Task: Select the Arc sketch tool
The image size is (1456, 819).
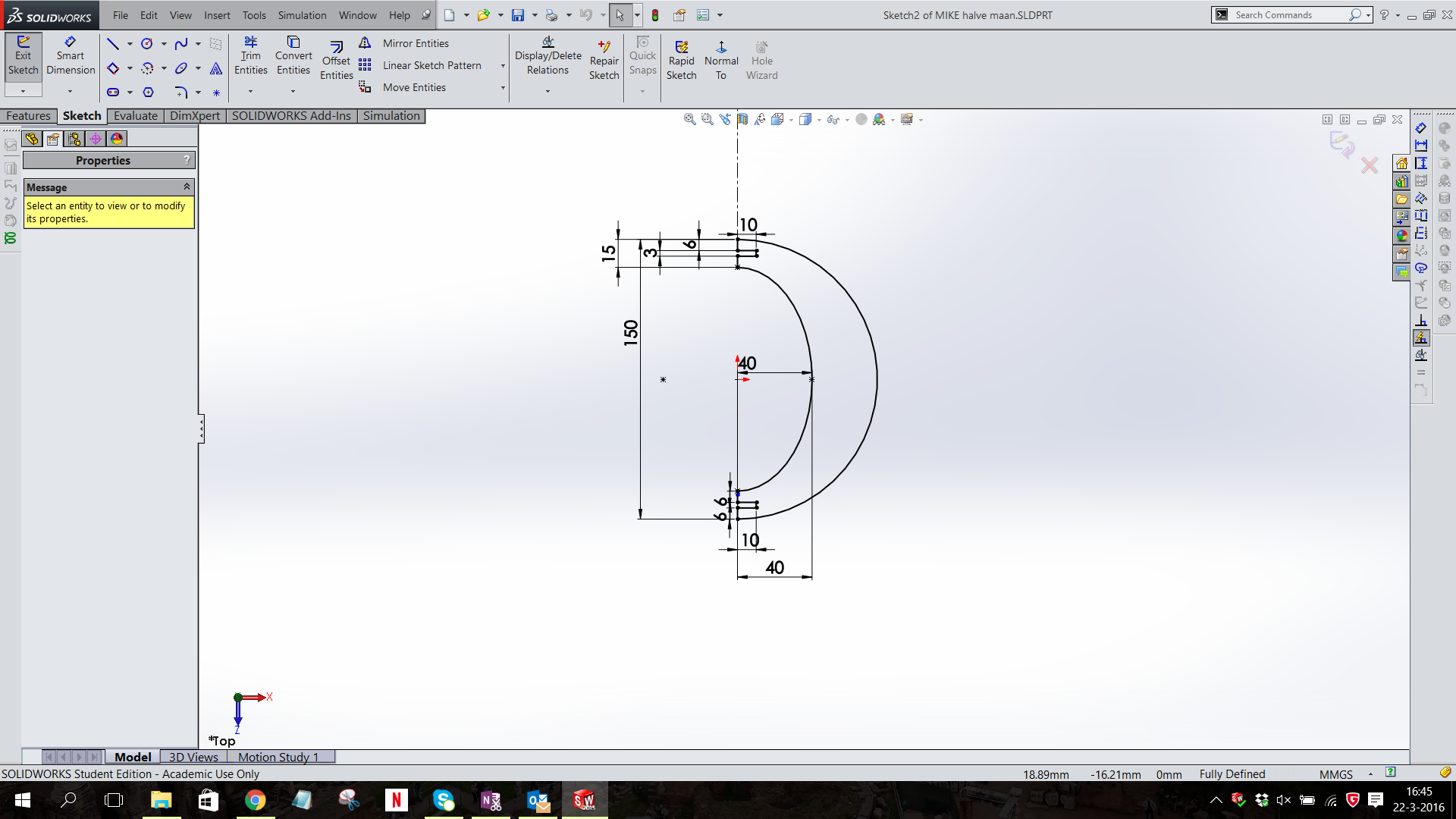Action: pyautogui.click(x=147, y=68)
